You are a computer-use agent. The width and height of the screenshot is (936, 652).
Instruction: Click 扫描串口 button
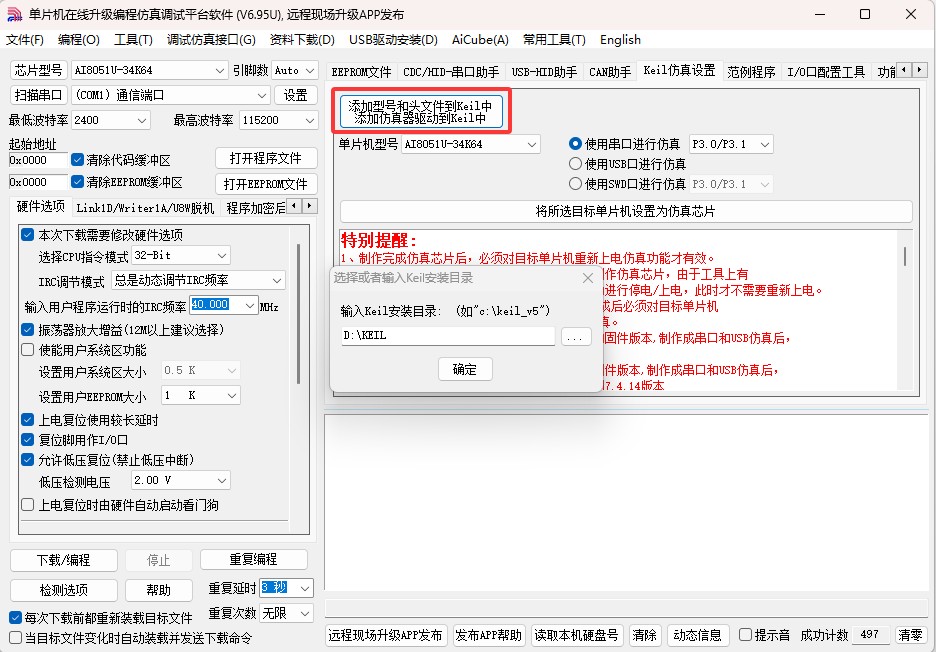(39, 96)
